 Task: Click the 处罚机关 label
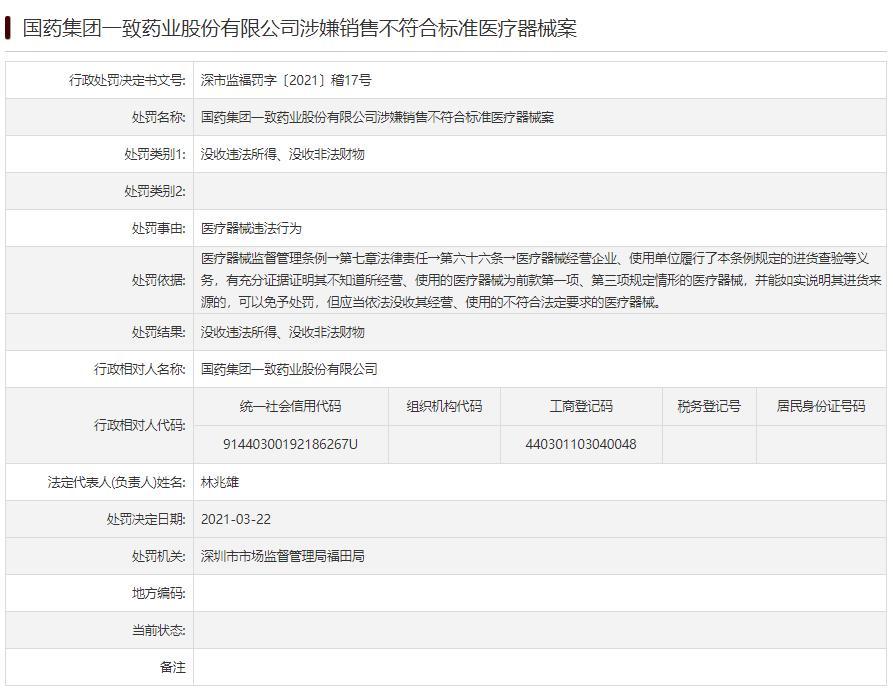(158, 556)
